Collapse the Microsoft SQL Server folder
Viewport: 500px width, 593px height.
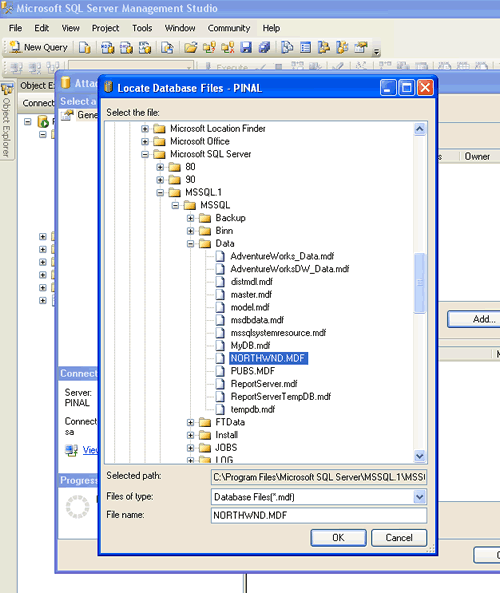(x=145, y=154)
